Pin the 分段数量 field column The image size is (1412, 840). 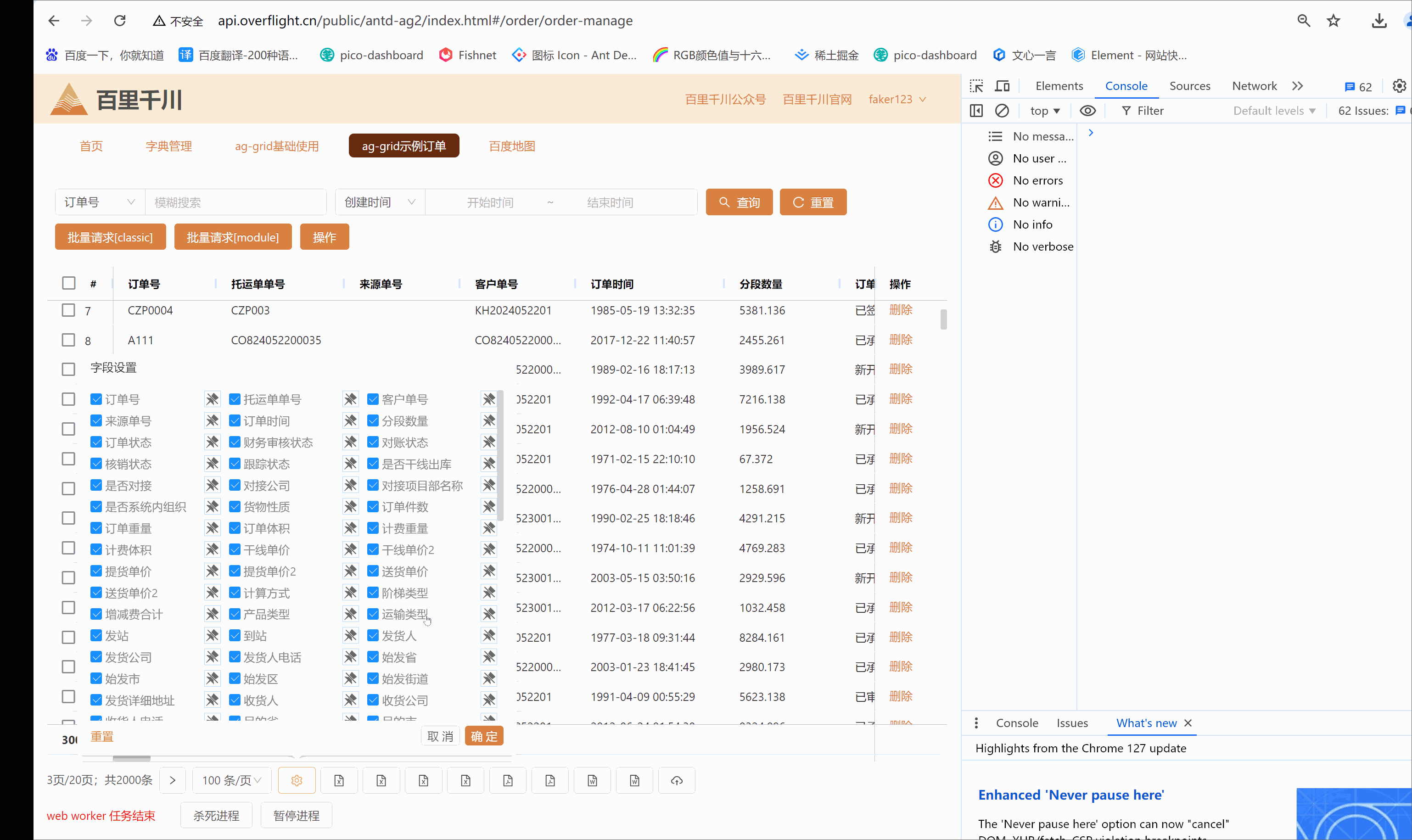[x=489, y=420]
